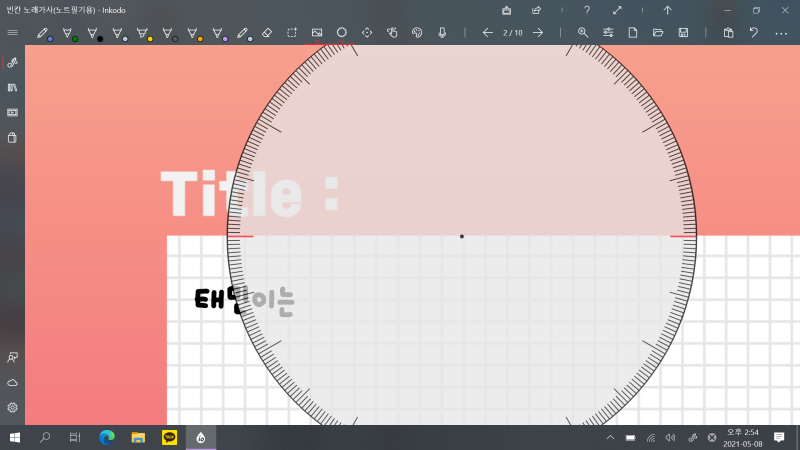Select the blue pen tool
This screenshot has width=800, height=450.
pyautogui.click(x=44, y=33)
